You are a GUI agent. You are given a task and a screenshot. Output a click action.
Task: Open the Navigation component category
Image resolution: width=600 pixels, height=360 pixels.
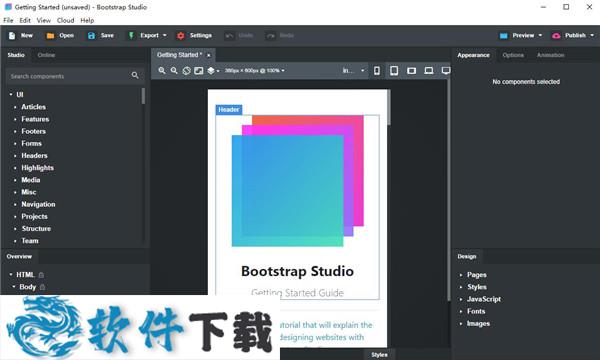pyautogui.click(x=38, y=204)
